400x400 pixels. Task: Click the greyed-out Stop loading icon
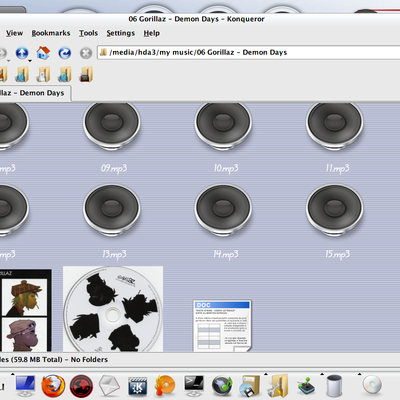pos(86,53)
